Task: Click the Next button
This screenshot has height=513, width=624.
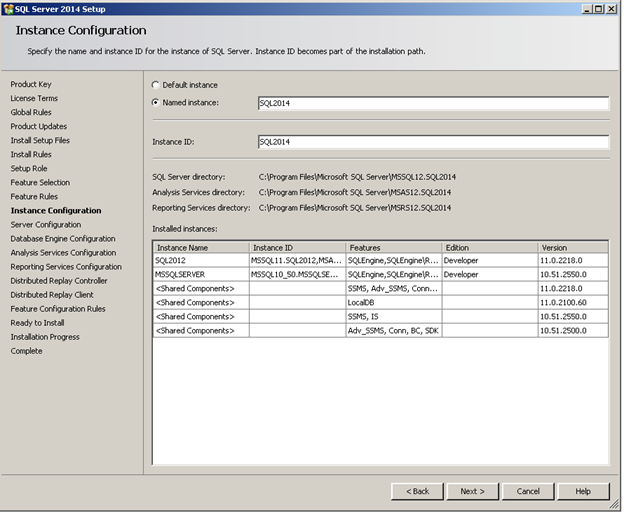Action: click(473, 491)
